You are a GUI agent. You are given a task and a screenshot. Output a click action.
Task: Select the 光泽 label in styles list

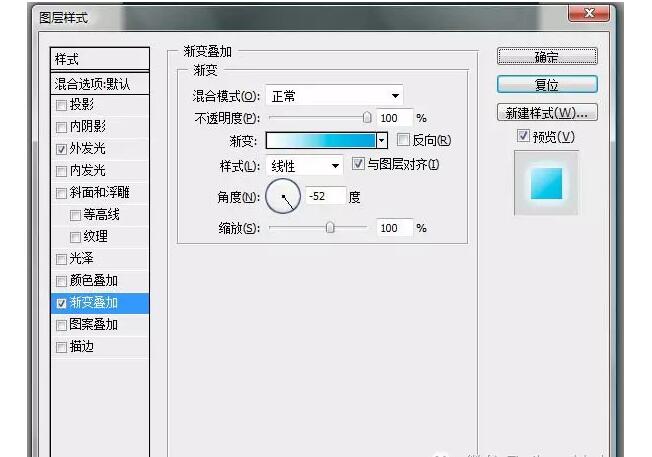[x=82, y=259]
